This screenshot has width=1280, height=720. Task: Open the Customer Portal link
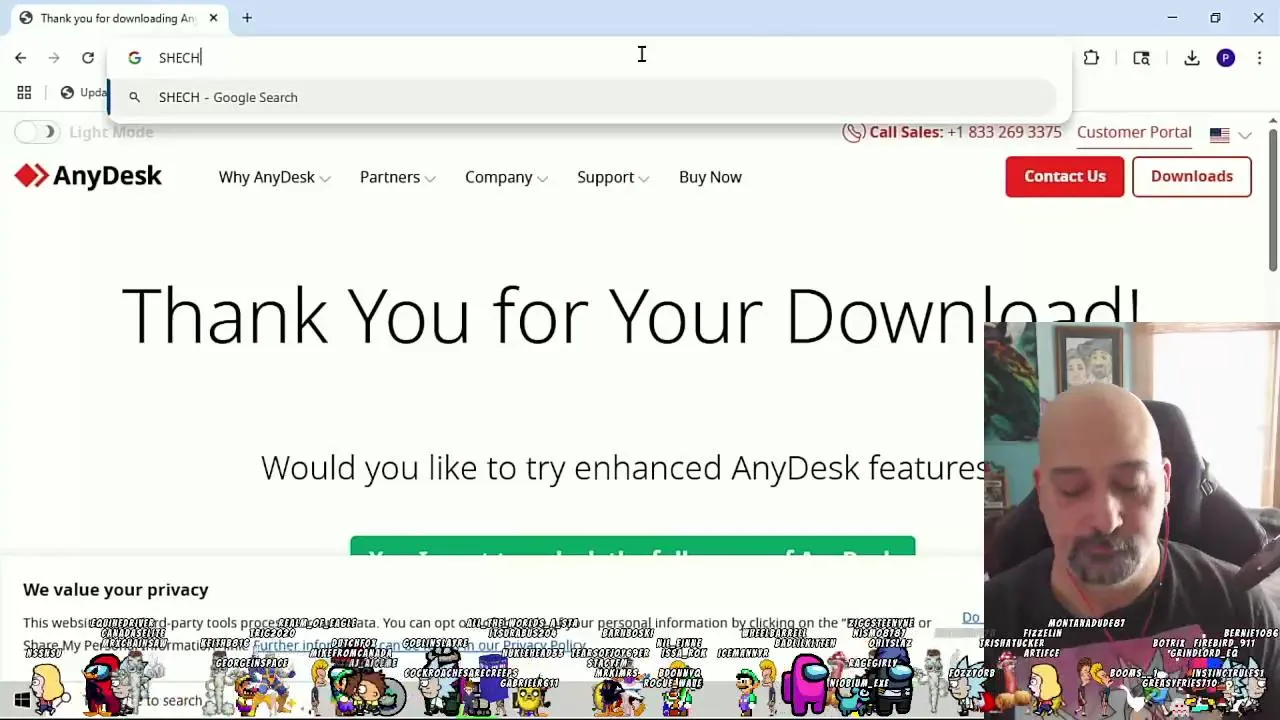1134,132
